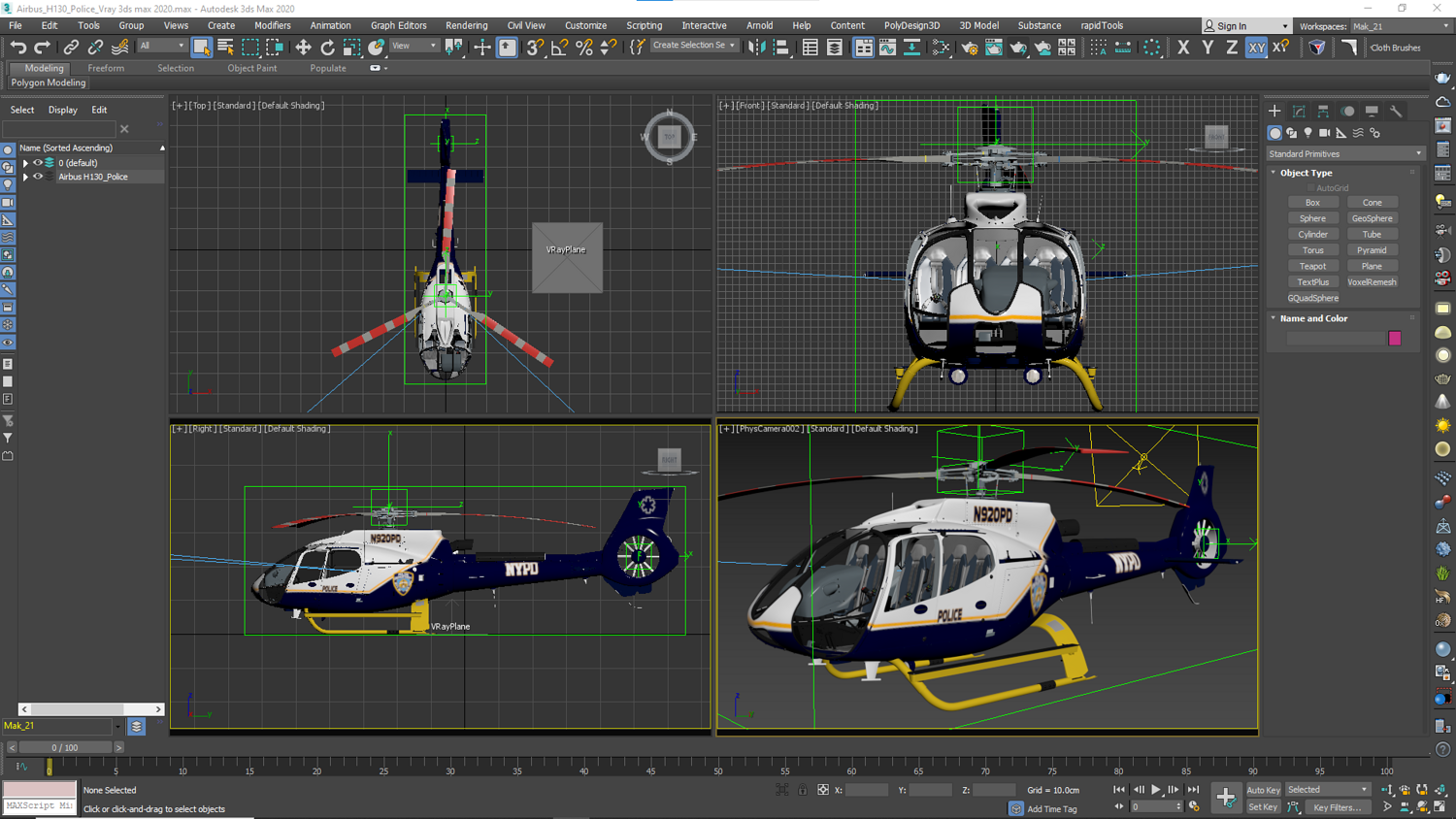Image resolution: width=1456 pixels, height=819 pixels.
Task: Open the Modify panel tab icon
Action: (x=1299, y=111)
